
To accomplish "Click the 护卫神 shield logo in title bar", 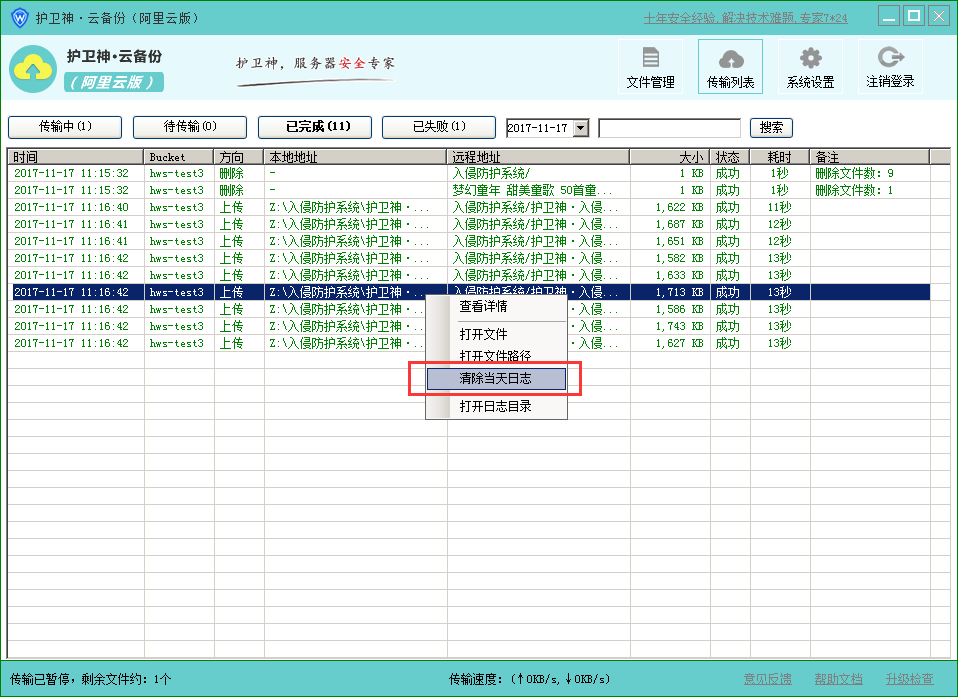I will click(20, 18).
